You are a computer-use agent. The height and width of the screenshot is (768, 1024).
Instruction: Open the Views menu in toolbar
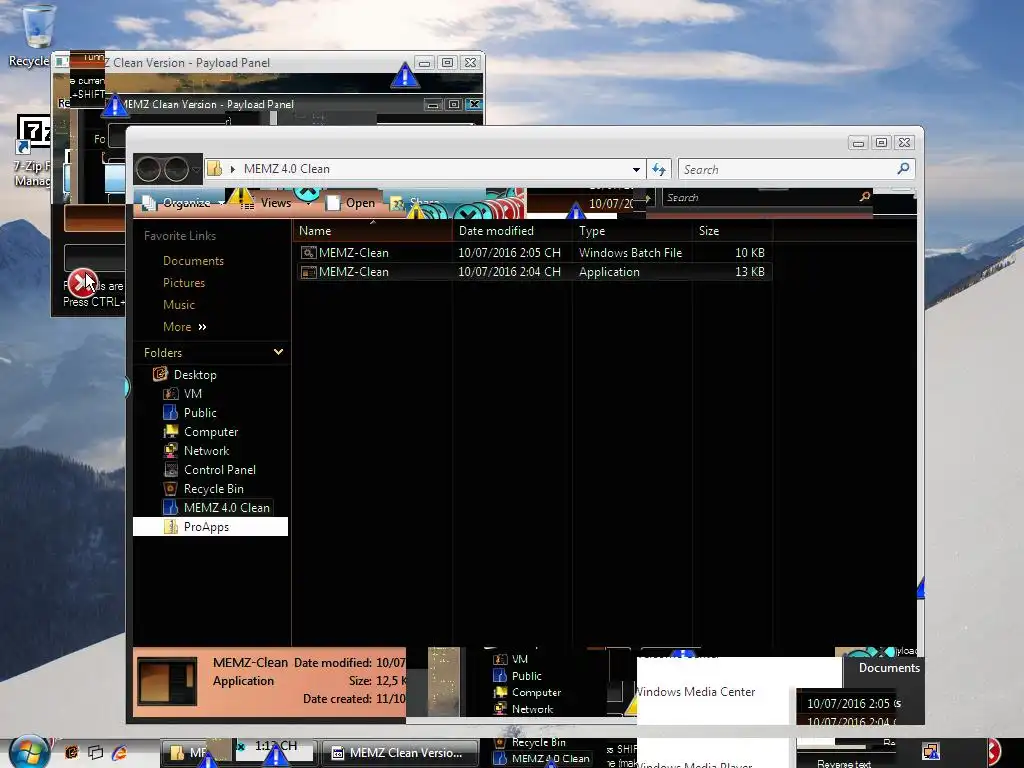pyautogui.click(x=275, y=203)
